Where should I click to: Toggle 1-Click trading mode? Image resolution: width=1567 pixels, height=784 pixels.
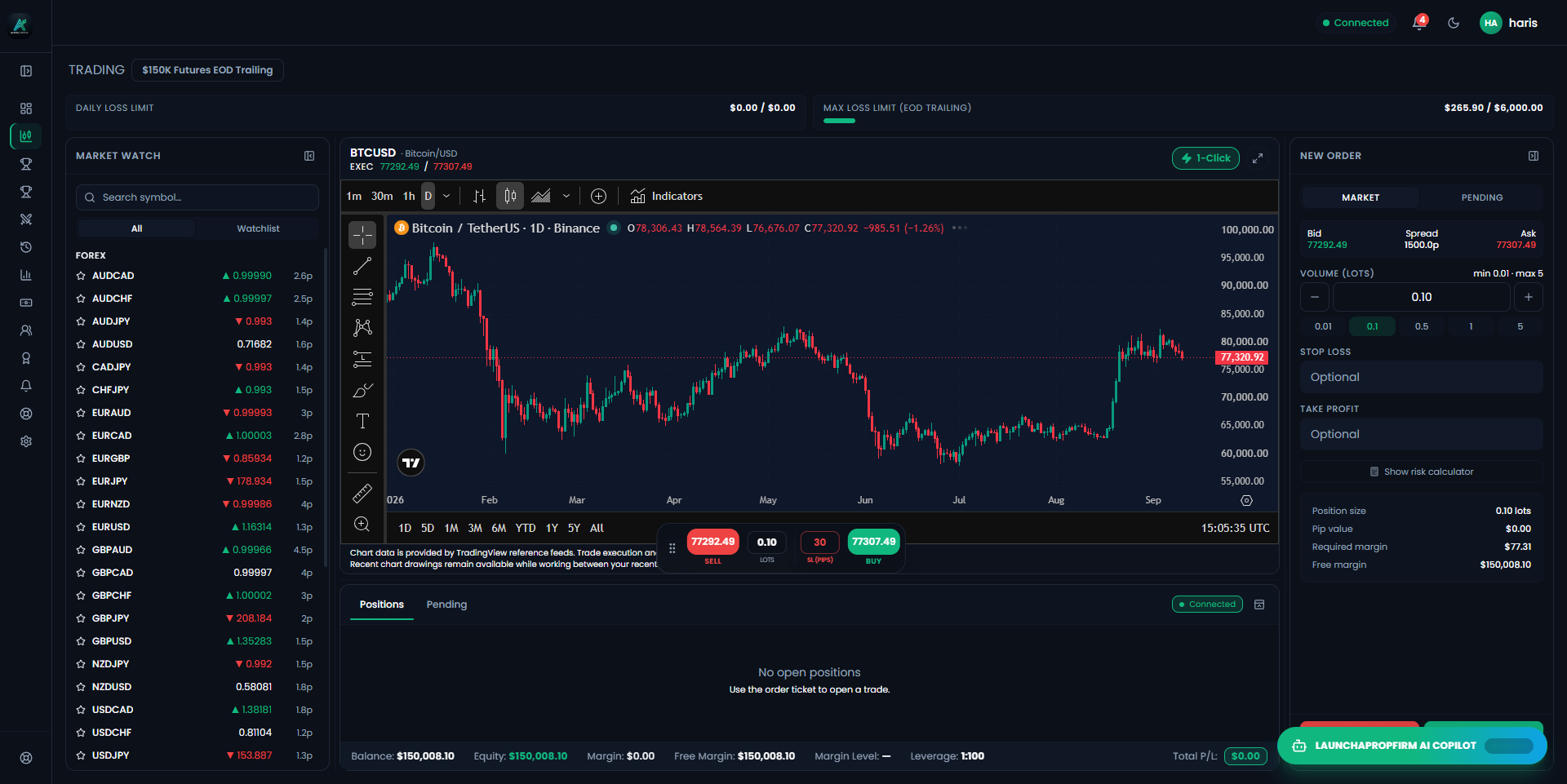pos(1205,158)
